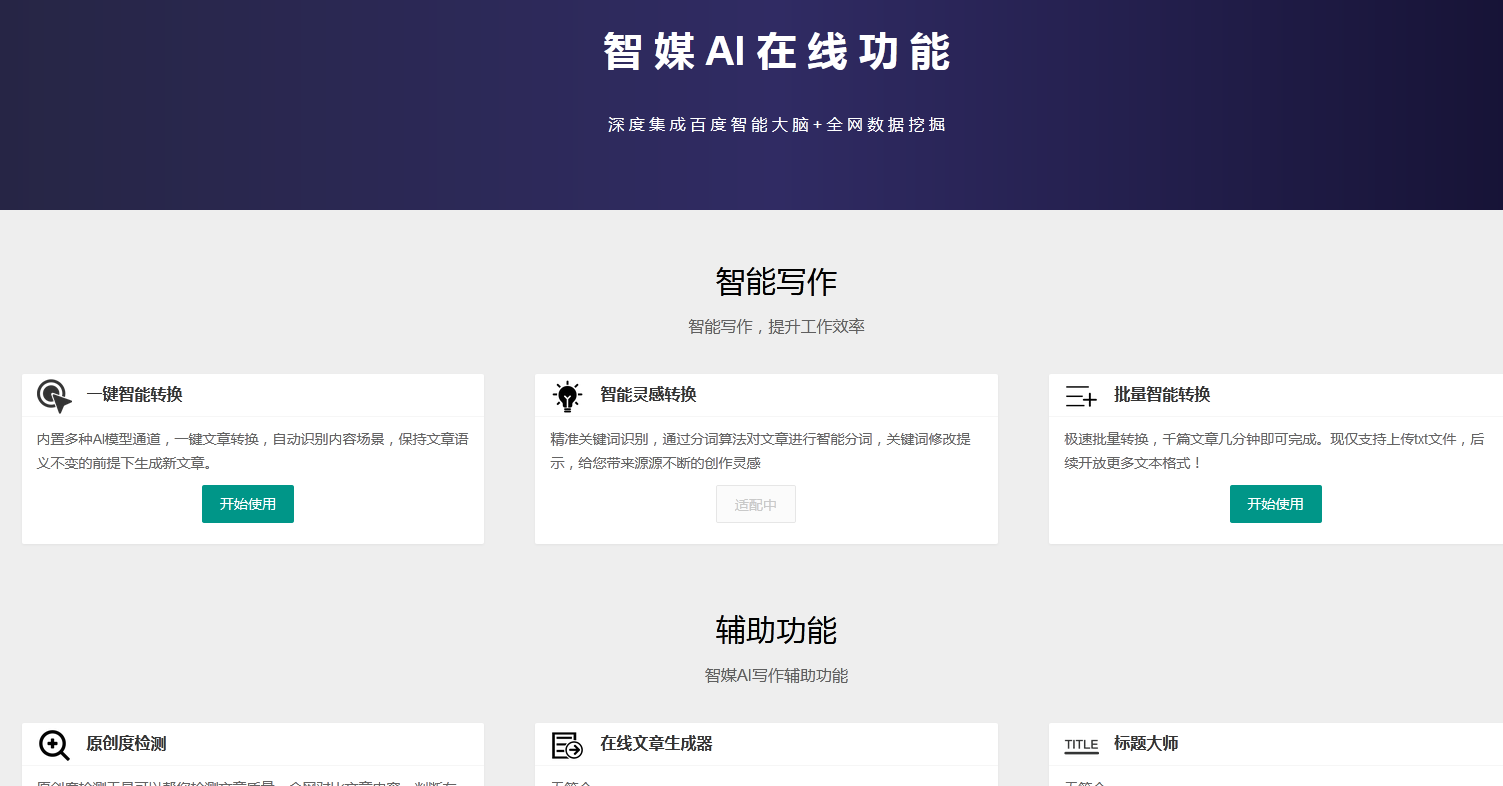
Task: Click the magnifier icon beside 原创度检测
Action: 54,745
